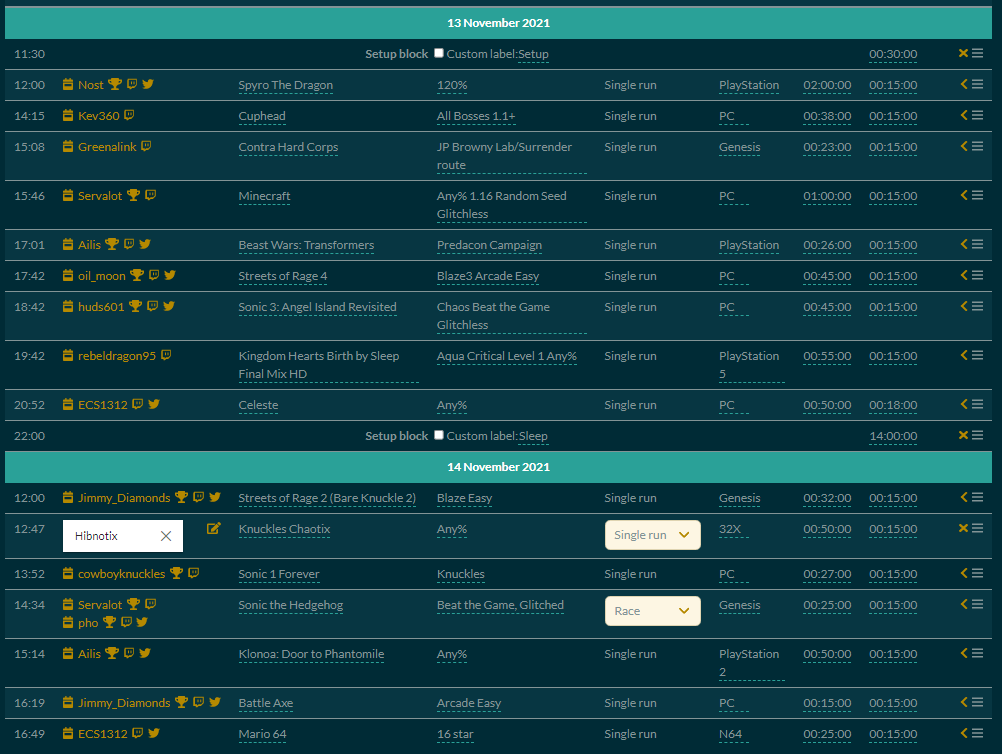The width and height of the screenshot is (1002, 754).
Task: Click the Blaze Easy category text
Action: pyautogui.click(x=465, y=498)
